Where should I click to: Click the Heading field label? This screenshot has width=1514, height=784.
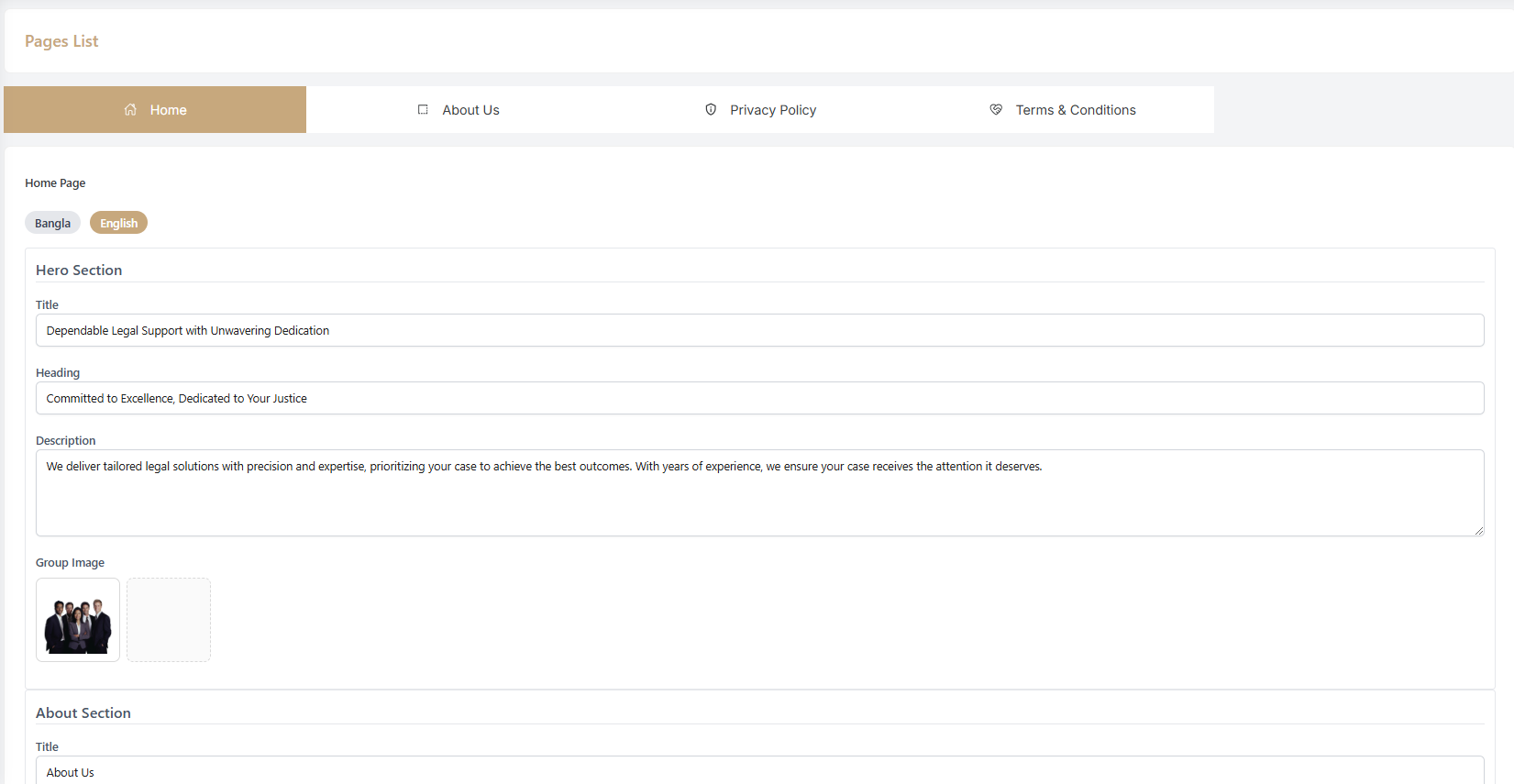pyautogui.click(x=58, y=373)
